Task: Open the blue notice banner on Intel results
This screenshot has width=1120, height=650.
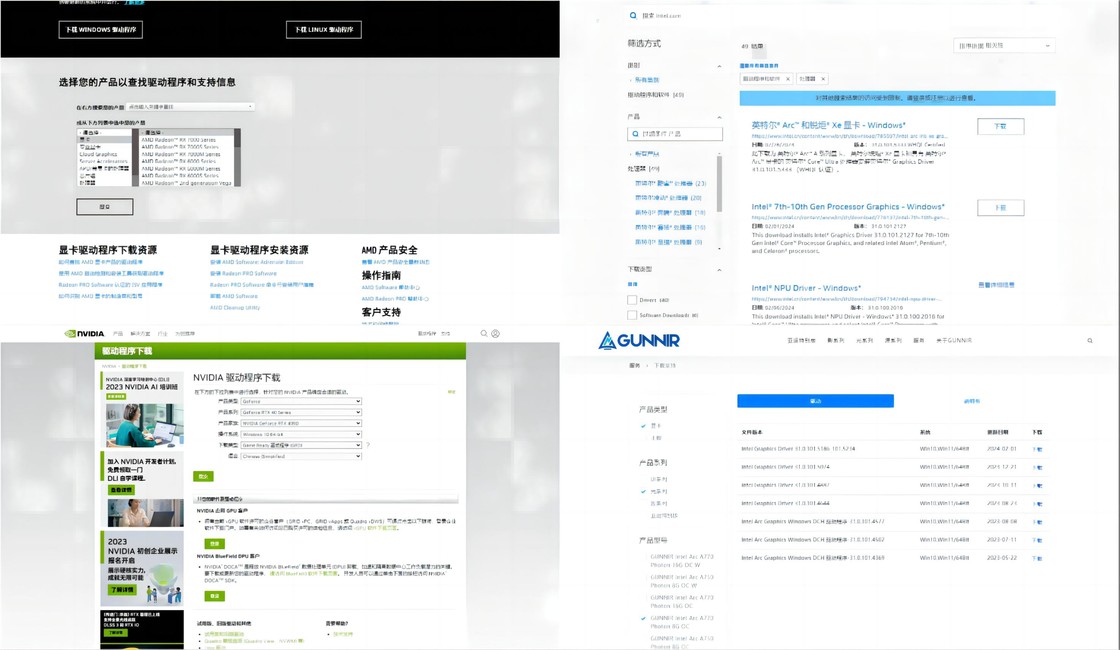Action: [x=897, y=98]
